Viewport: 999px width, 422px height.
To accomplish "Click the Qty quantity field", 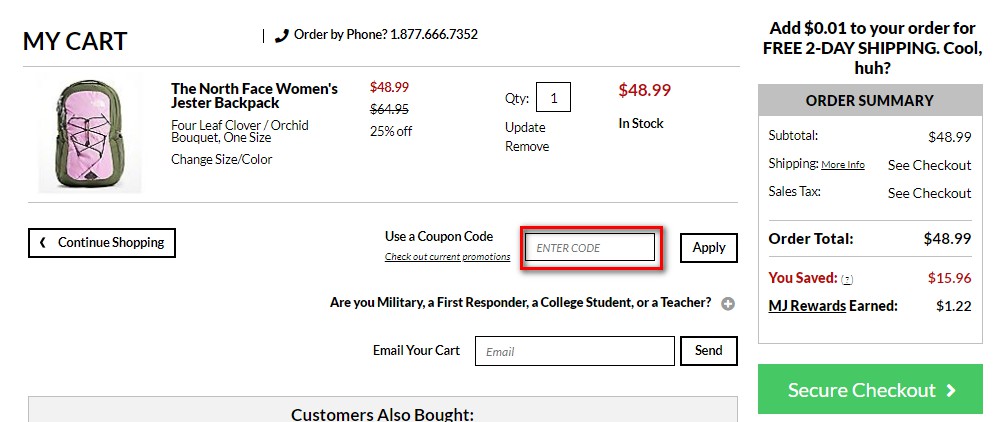I will click(x=553, y=97).
